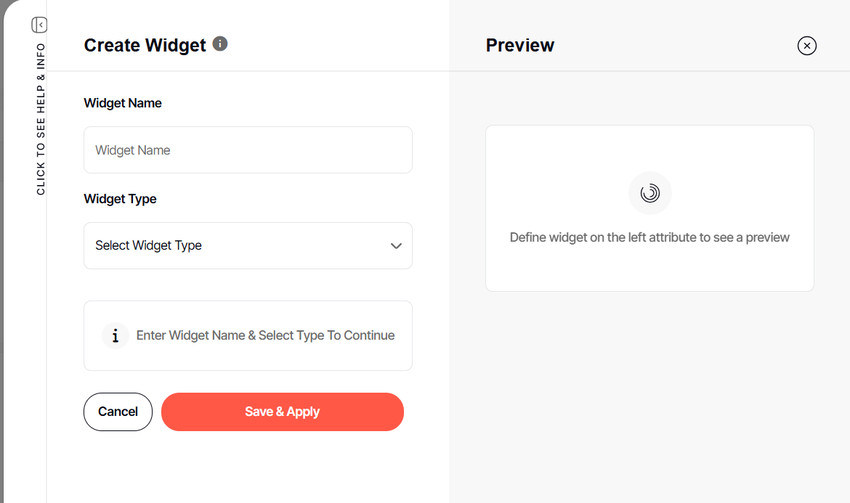Viewport: 850px width, 503px height.
Task: Click the Widget Type label
Action: pyautogui.click(x=120, y=199)
